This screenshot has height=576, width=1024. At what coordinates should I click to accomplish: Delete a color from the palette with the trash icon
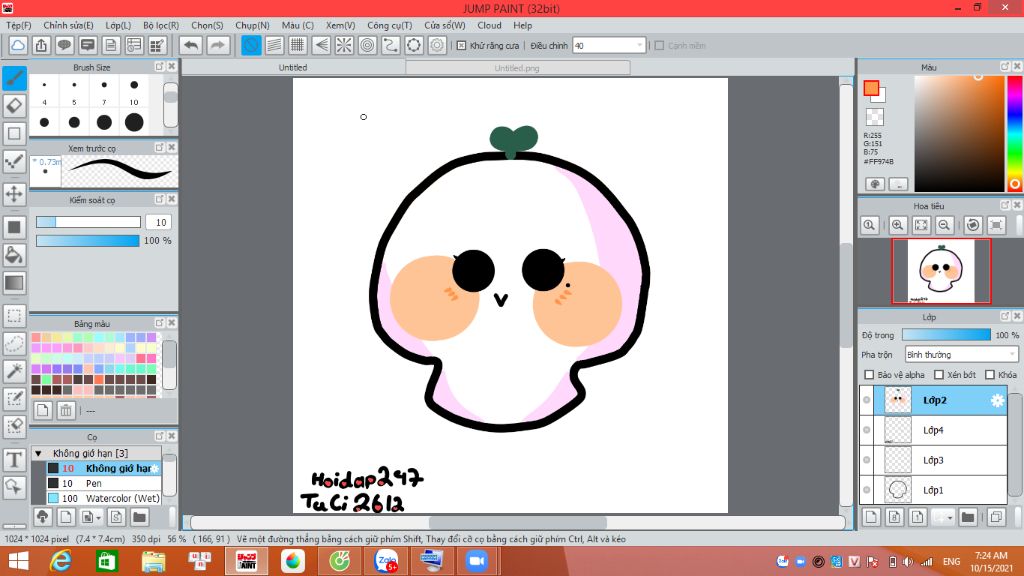click(x=66, y=410)
